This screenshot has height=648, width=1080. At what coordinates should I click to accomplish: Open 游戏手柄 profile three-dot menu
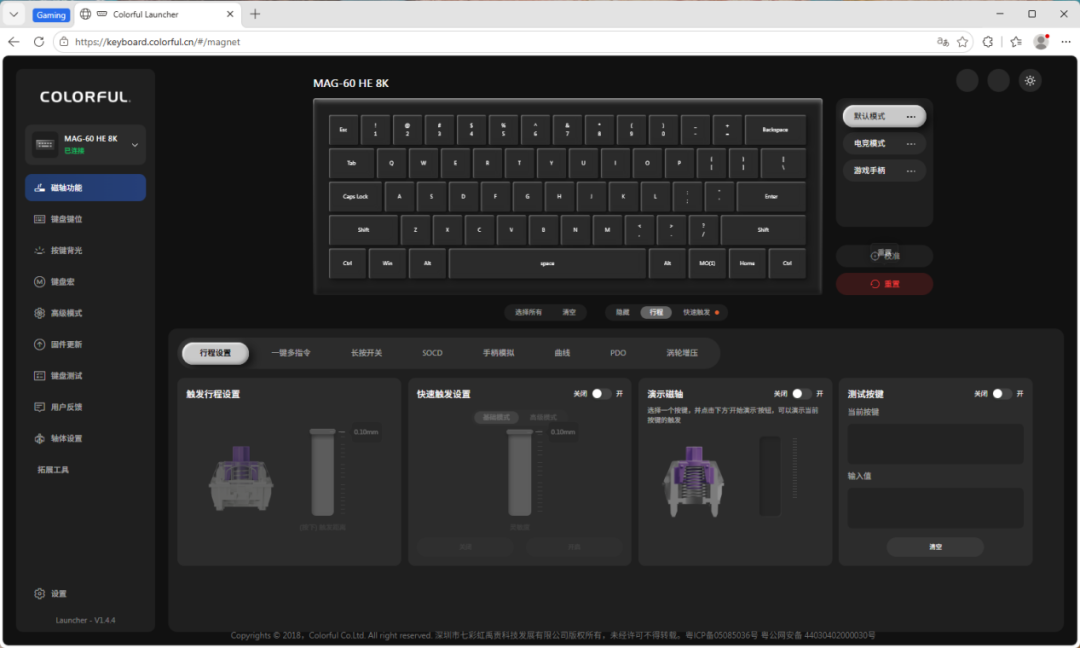[x=911, y=171]
